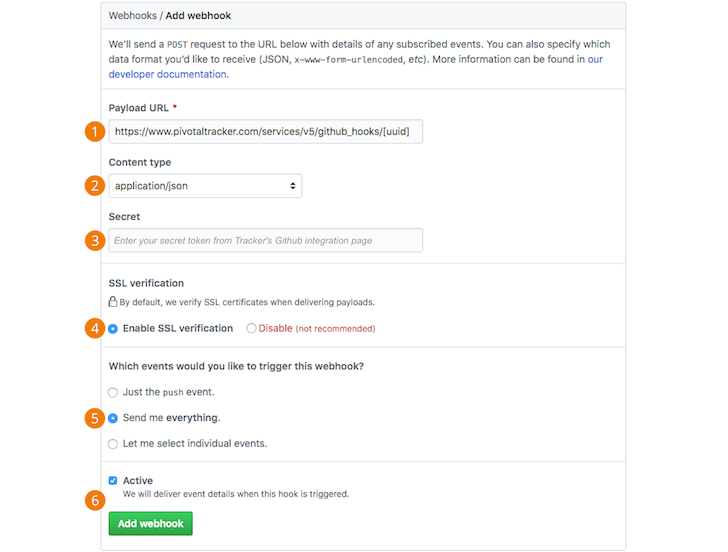
Task: Open the developer documentation link
Action: 167,74
